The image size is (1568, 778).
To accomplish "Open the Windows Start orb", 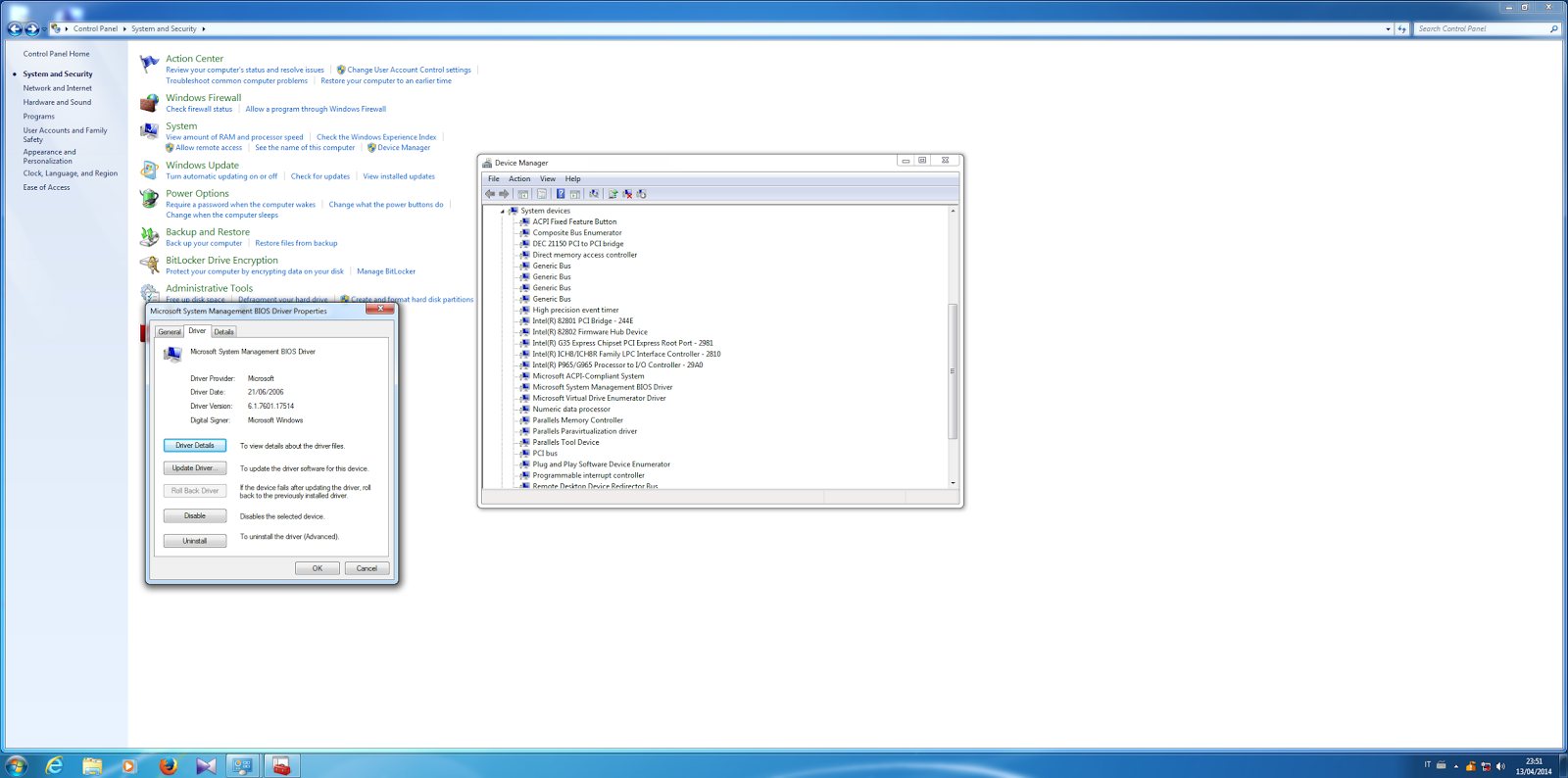I will pos(16,766).
